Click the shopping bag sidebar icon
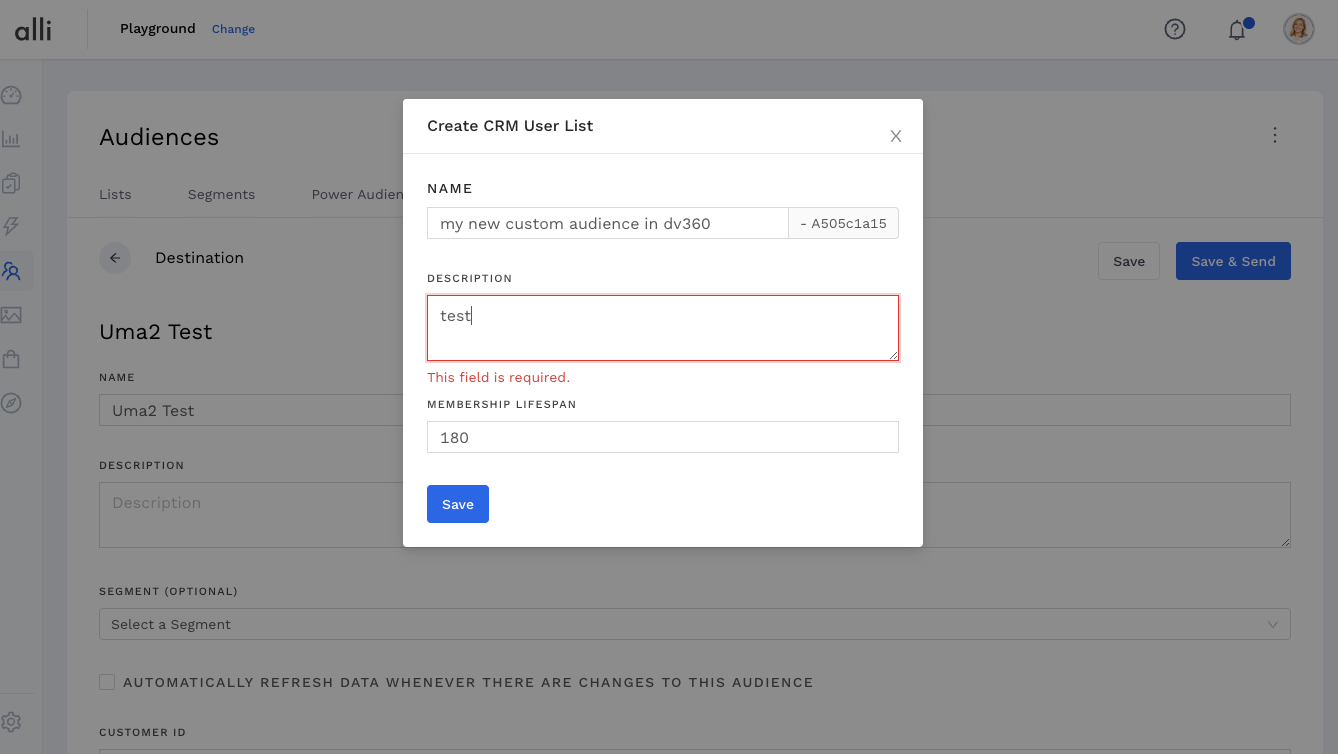Viewport: 1338px width, 754px height. (x=11, y=359)
